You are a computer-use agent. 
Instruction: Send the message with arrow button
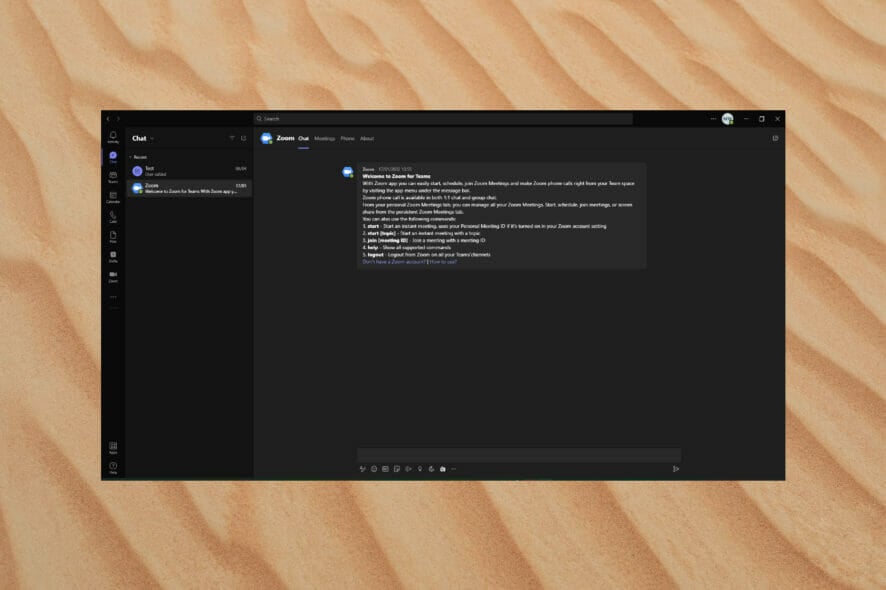(675, 468)
